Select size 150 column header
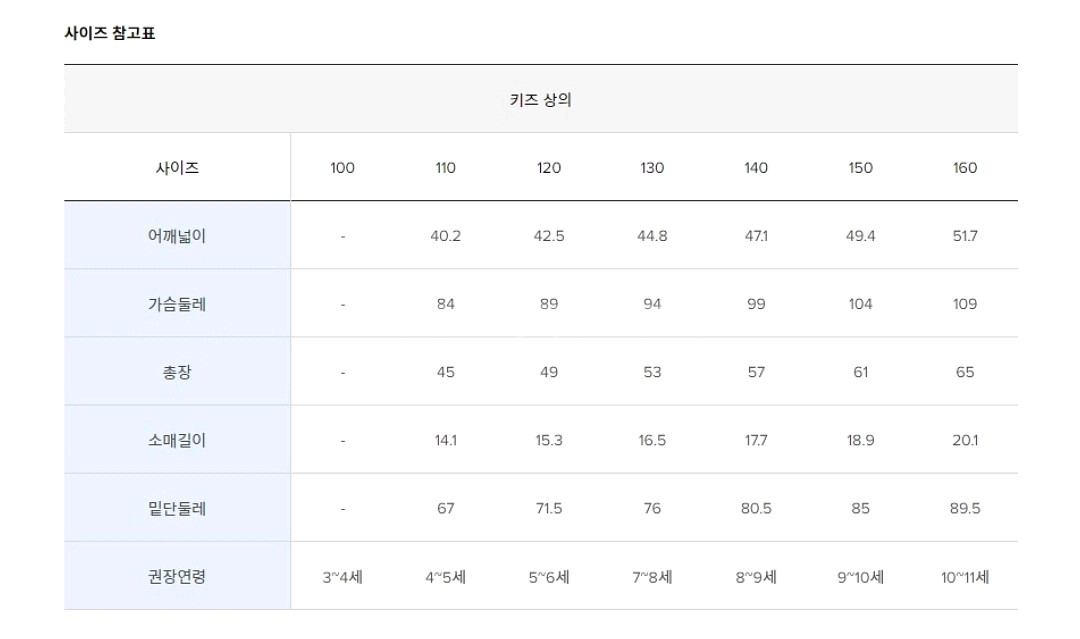 pyautogui.click(x=860, y=168)
